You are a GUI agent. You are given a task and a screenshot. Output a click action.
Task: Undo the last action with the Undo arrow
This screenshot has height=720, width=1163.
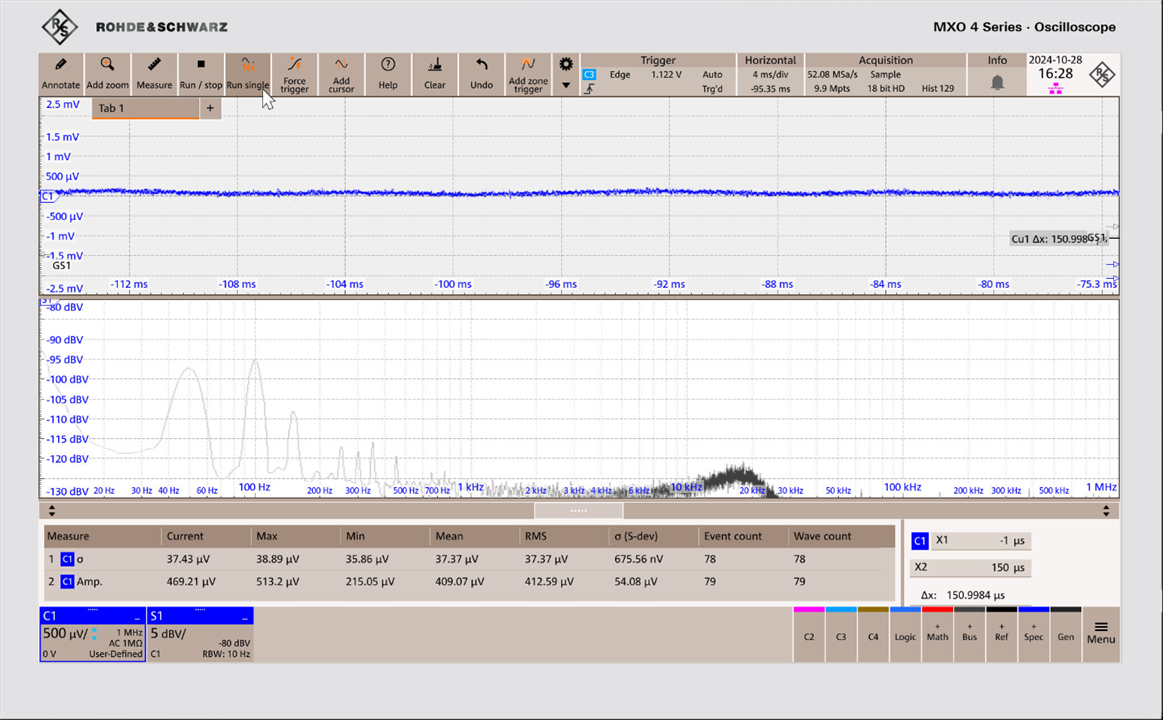(x=481, y=74)
